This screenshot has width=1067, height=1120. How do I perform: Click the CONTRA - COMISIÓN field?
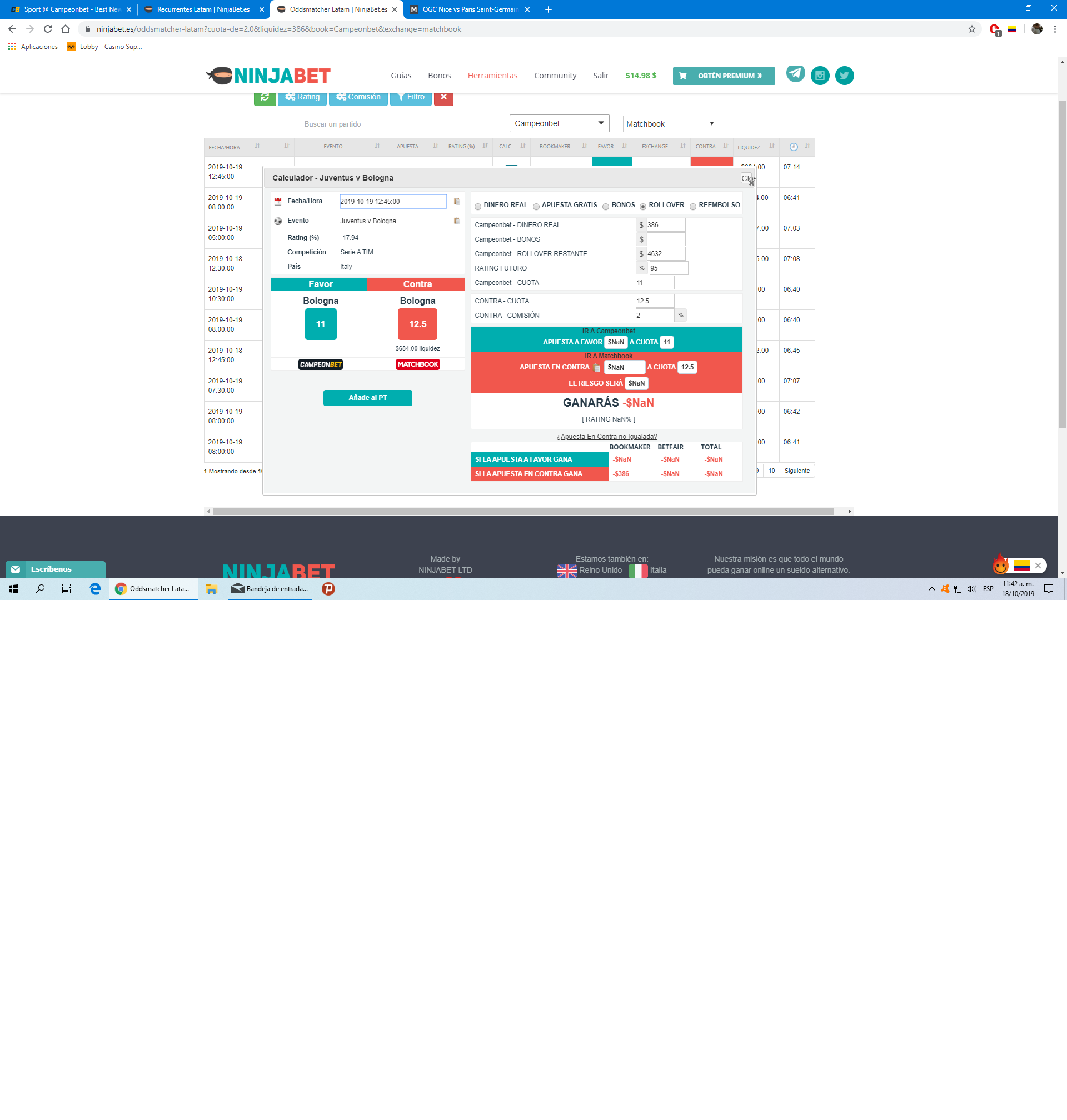(x=655, y=316)
